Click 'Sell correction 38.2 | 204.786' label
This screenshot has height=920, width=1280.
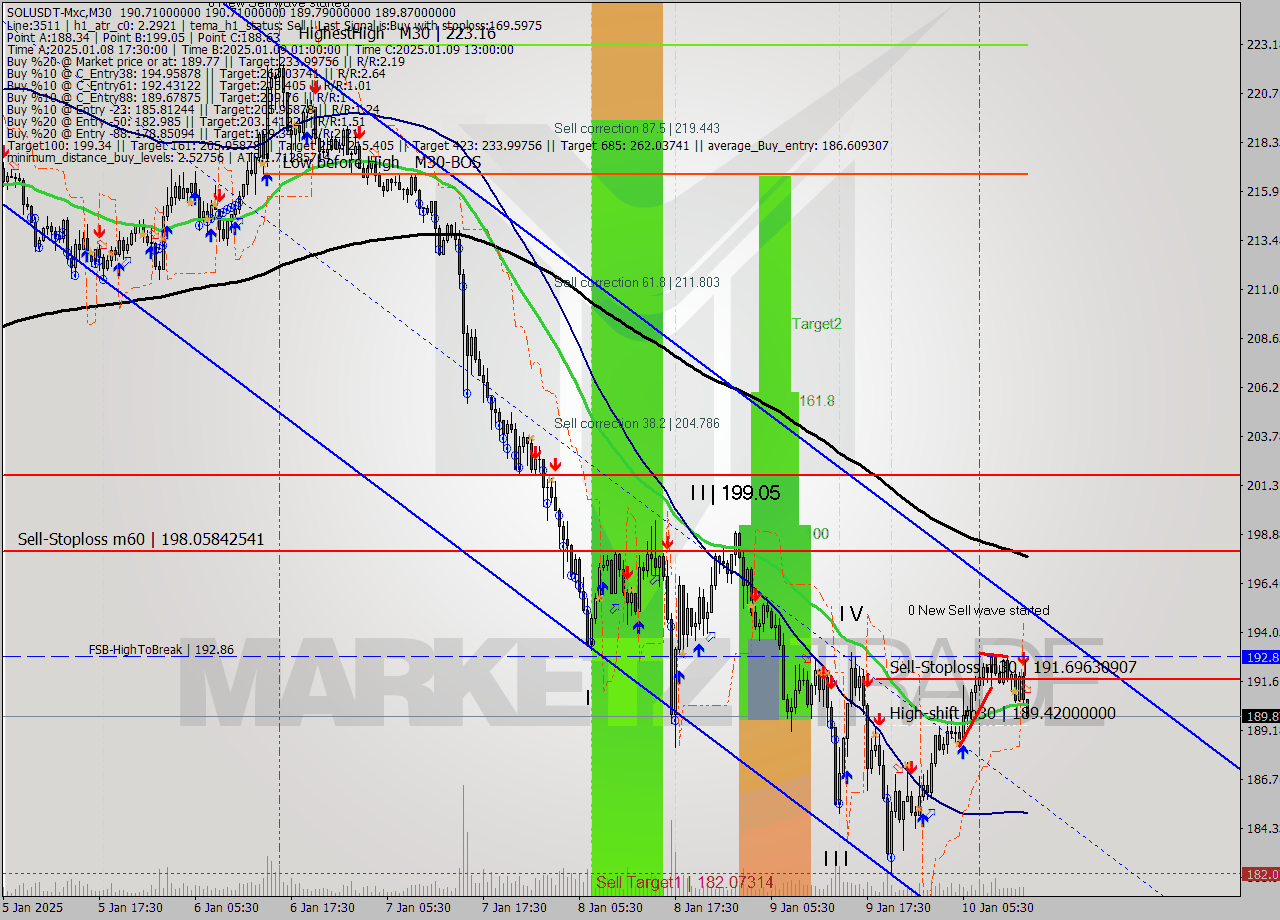click(637, 423)
